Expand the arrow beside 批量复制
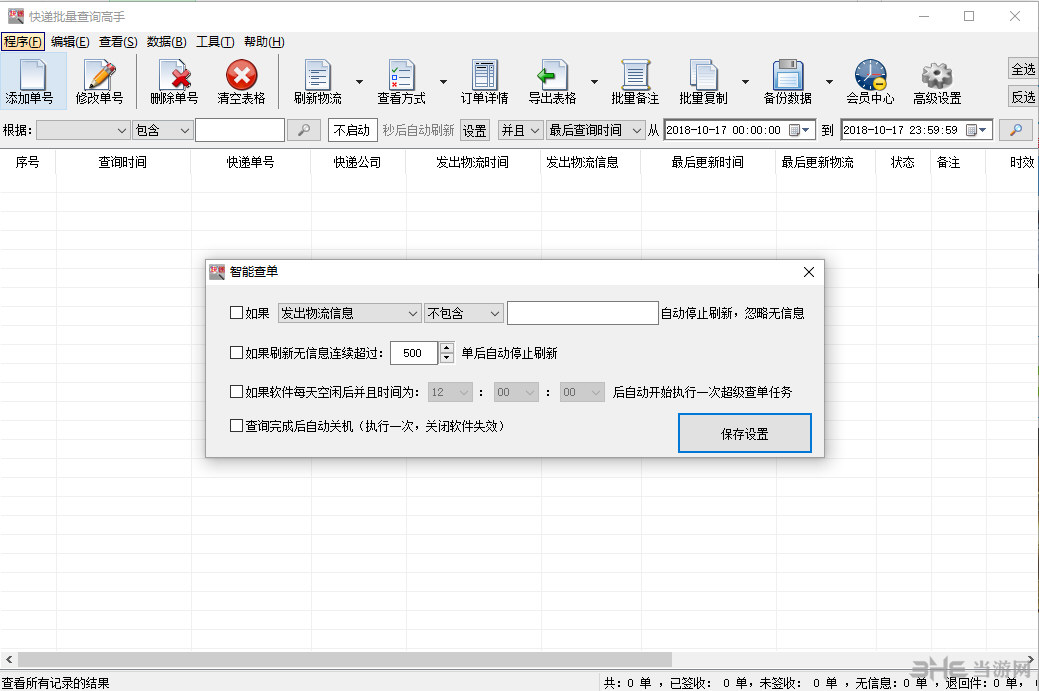This screenshot has width=1039, height=691. [745, 81]
